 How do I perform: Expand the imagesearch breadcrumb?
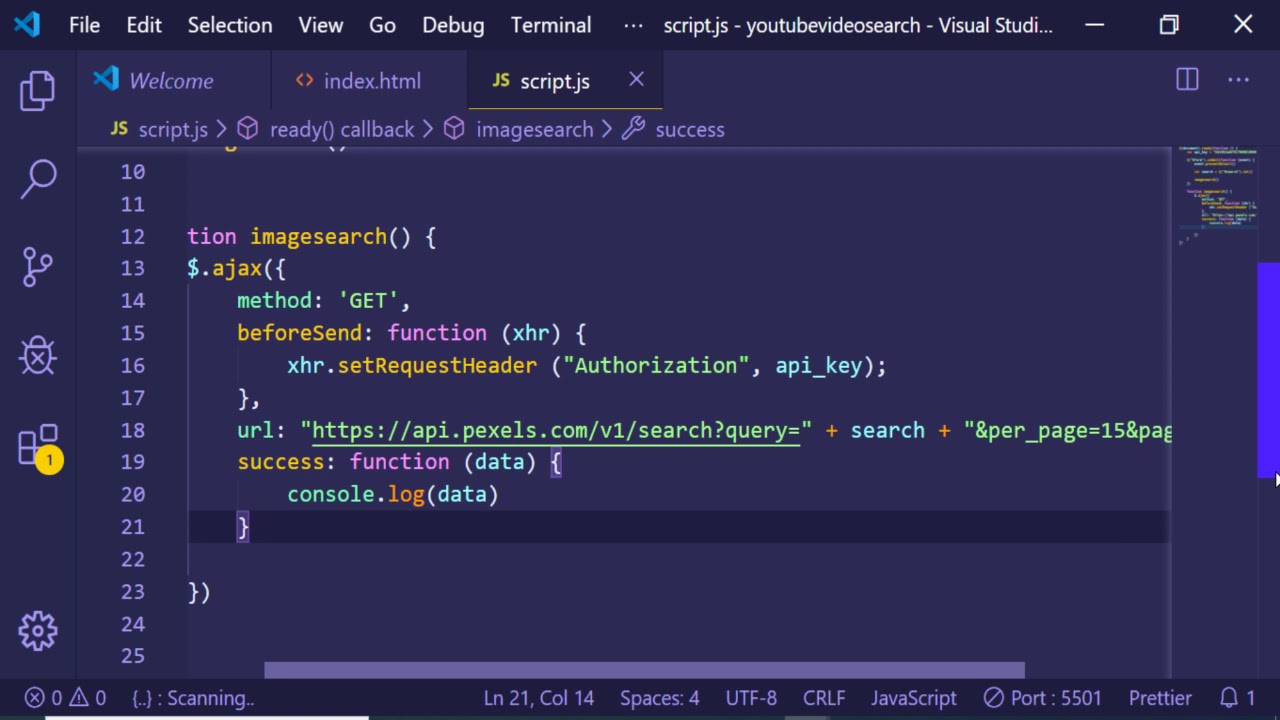coord(534,130)
